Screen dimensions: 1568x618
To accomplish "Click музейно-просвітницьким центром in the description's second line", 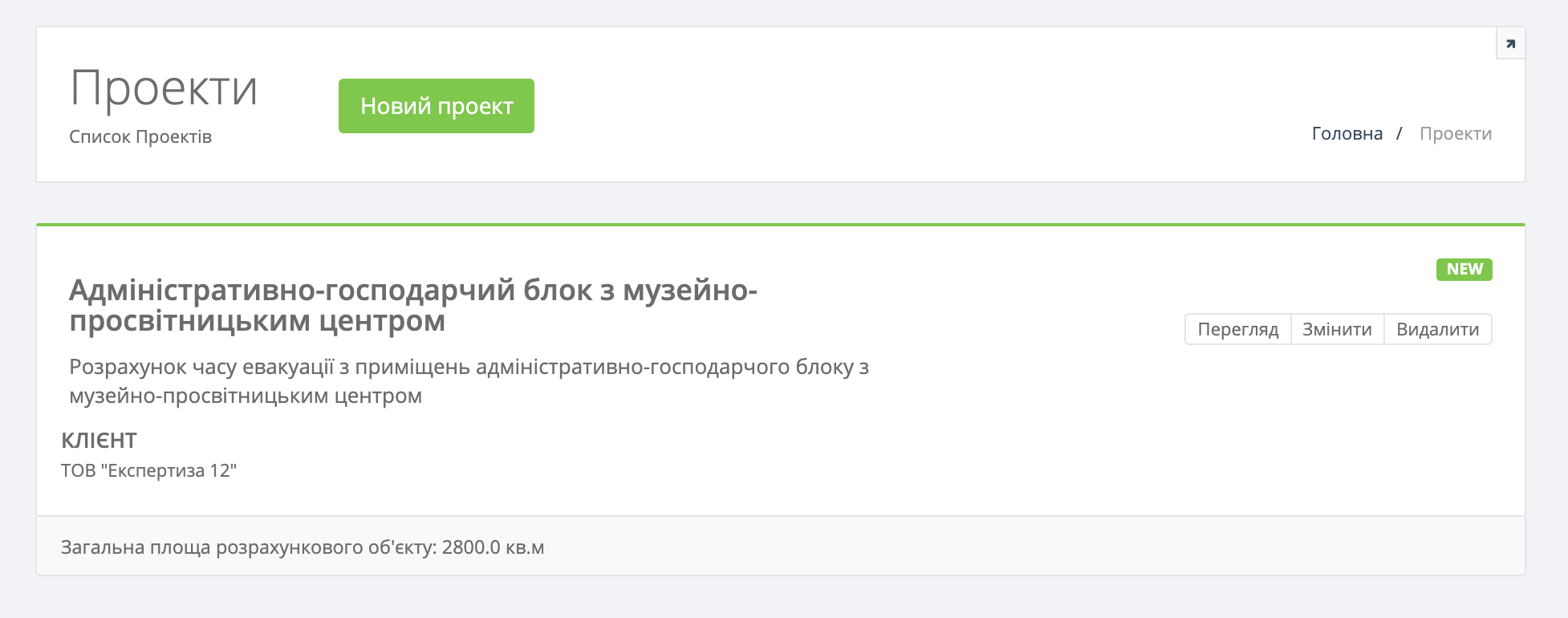I will pos(245,396).
